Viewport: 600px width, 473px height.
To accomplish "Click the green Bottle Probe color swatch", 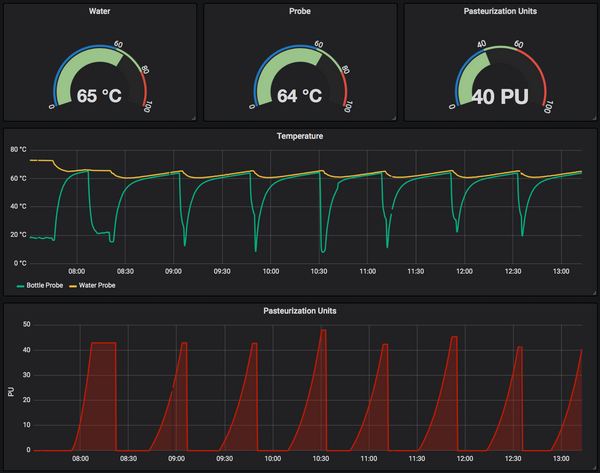I will click(20, 286).
